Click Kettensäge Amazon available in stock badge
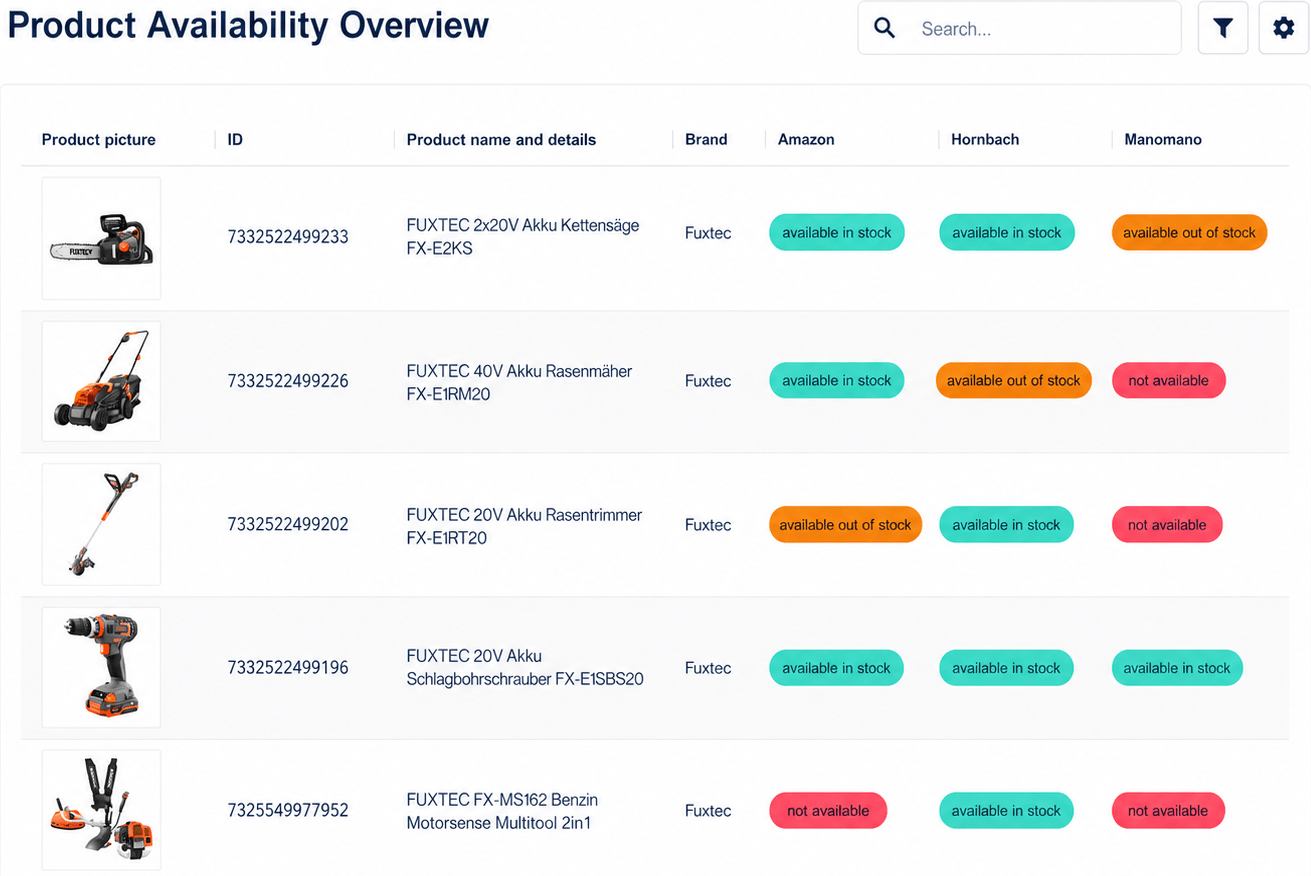 click(837, 233)
